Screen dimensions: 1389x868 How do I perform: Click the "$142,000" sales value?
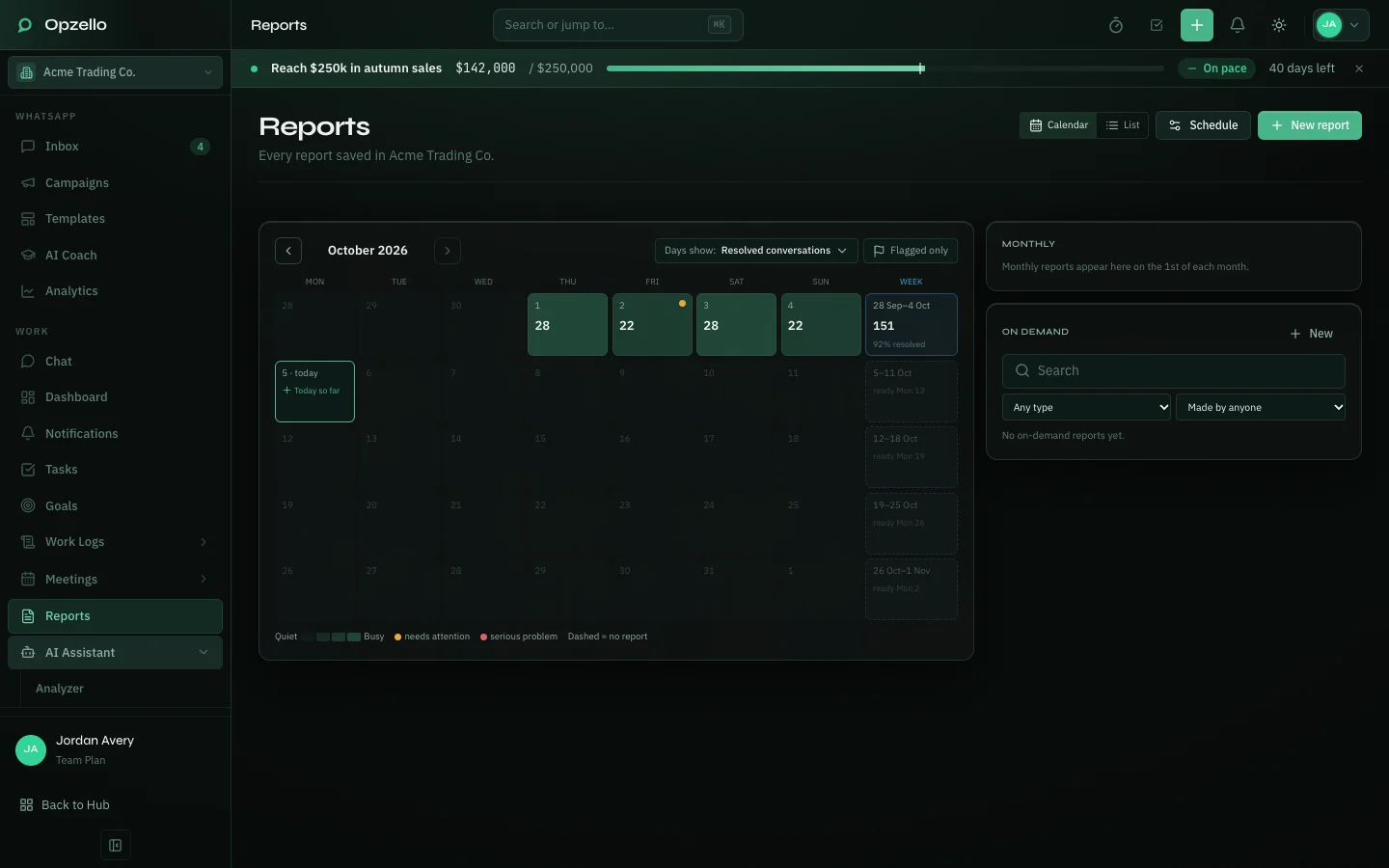(x=485, y=68)
